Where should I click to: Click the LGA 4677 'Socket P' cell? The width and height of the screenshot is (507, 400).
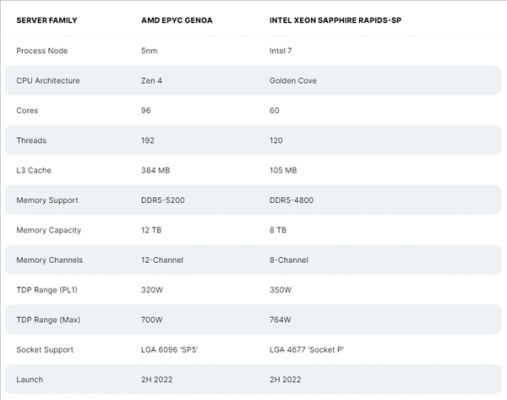click(306, 350)
